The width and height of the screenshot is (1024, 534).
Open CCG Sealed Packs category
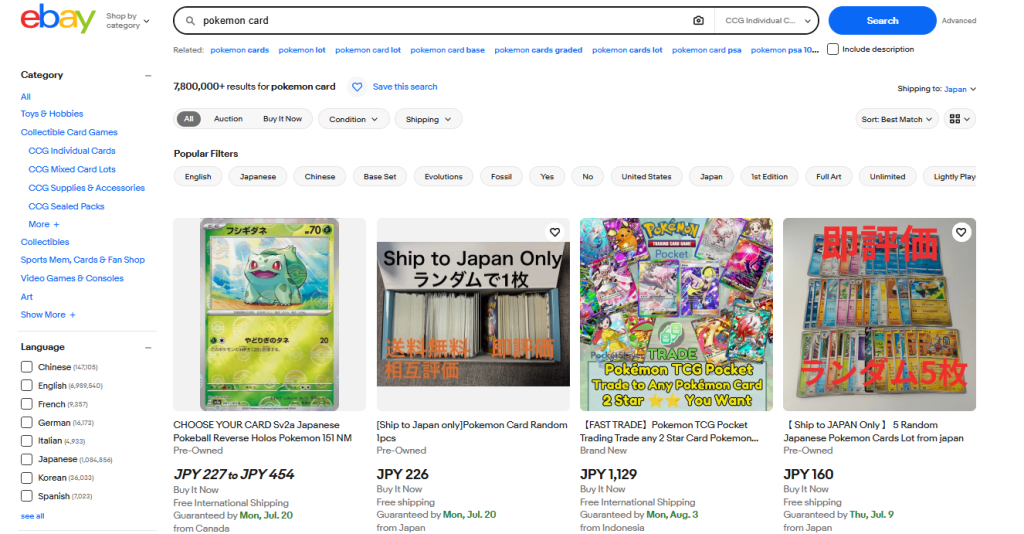click(66, 206)
